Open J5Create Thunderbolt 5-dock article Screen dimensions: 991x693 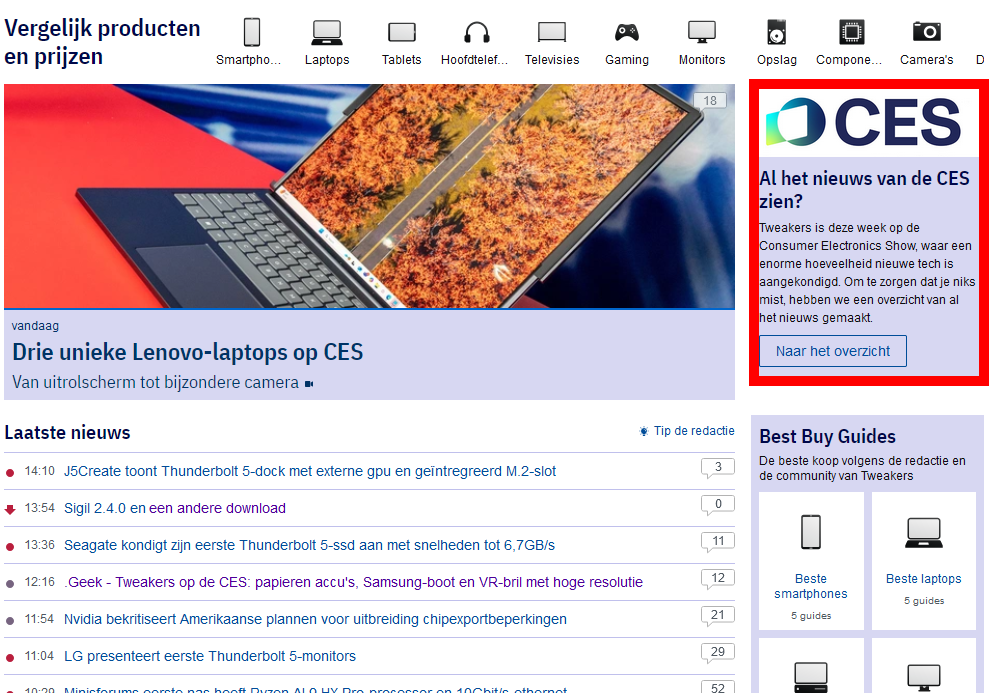310,471
